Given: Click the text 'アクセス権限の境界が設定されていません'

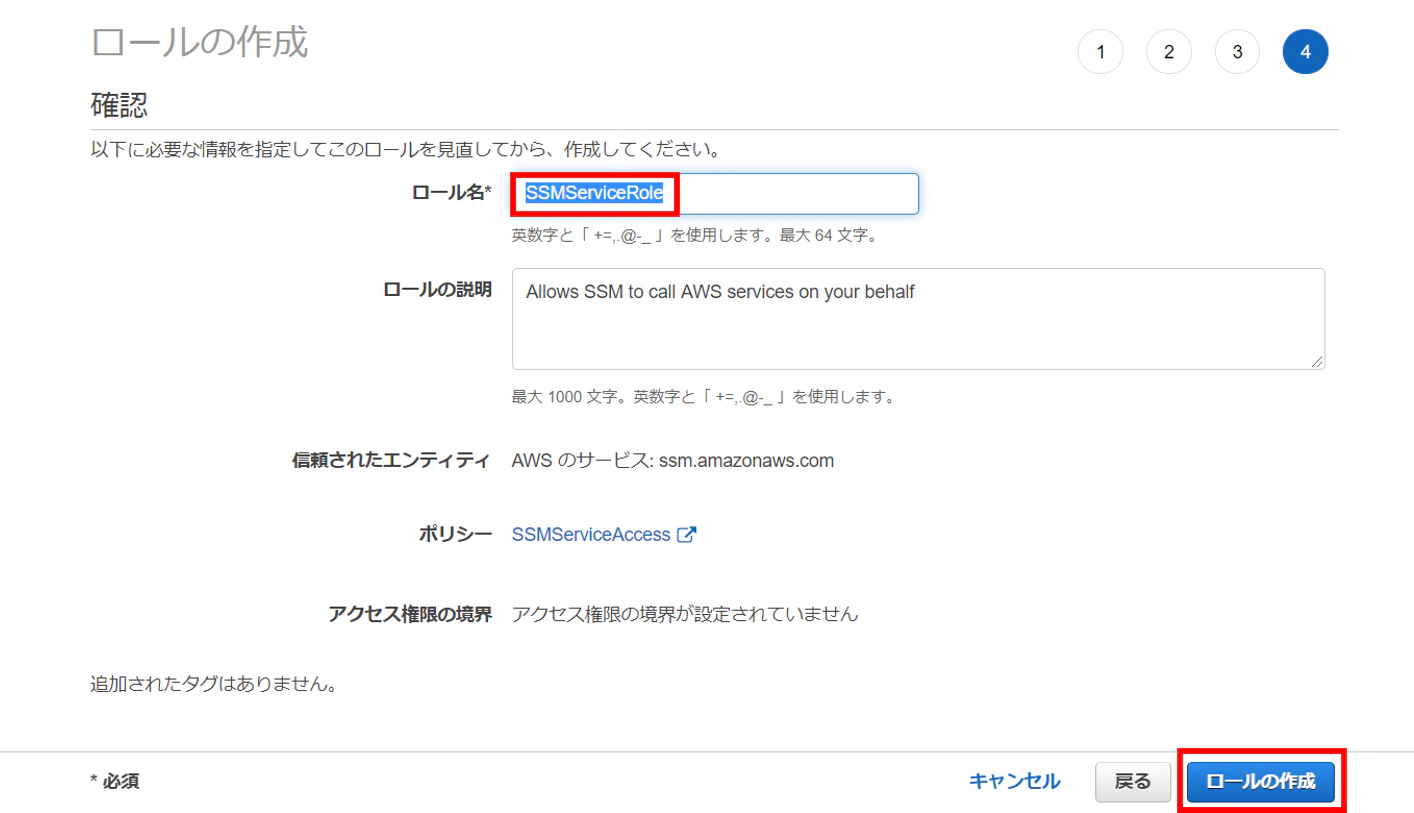Looking at the screenshot, I should (685, 614).
